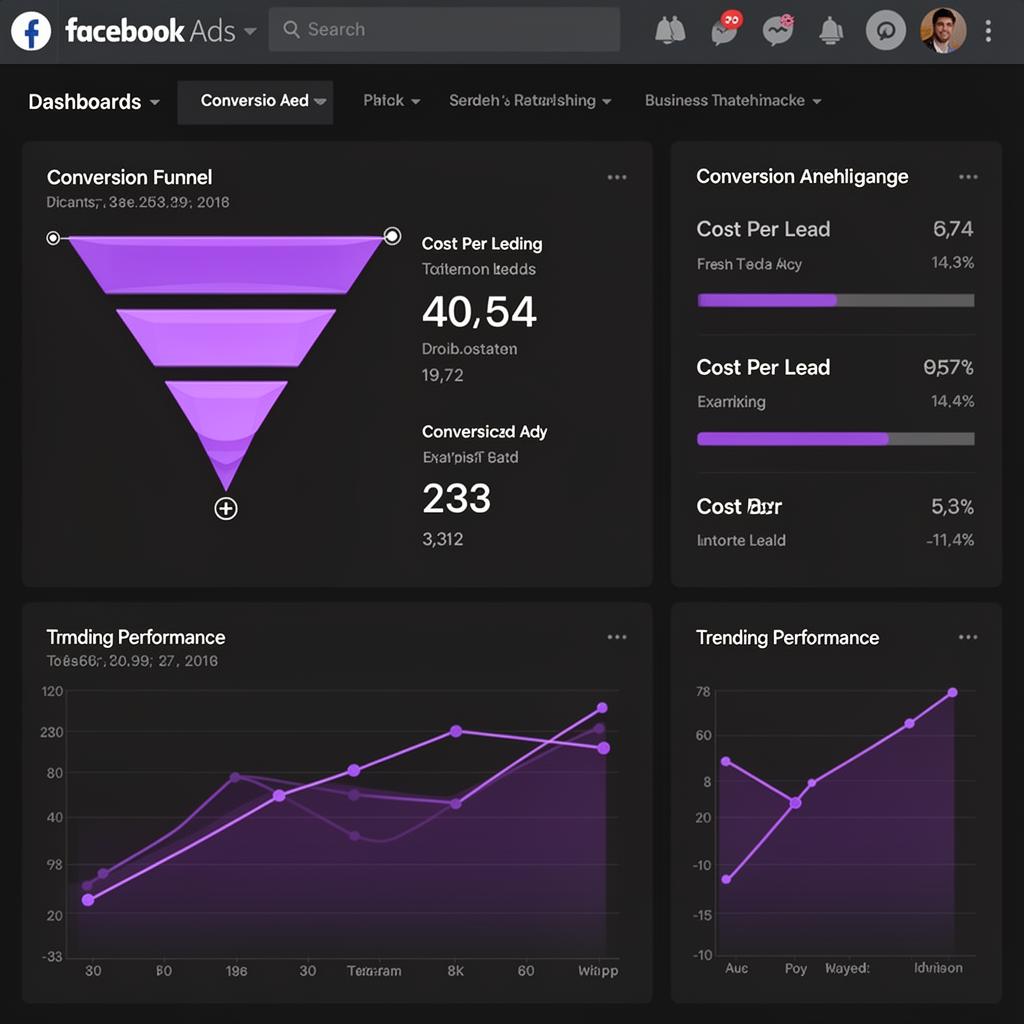Open the chat icon with red badge
1024x1024 pixels.
tap(726, 29)
